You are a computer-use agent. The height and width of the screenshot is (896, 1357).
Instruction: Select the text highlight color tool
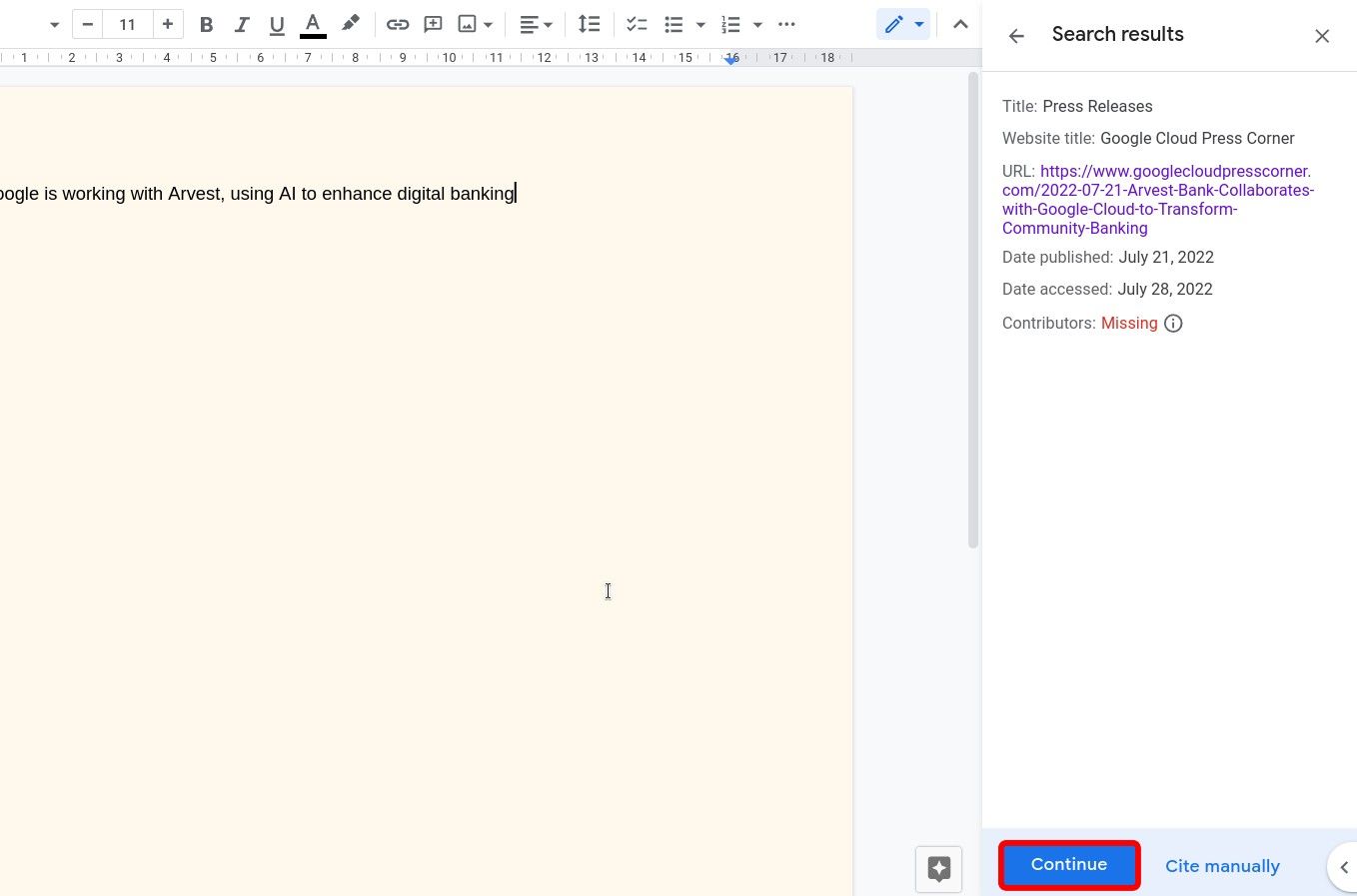point(351,24)
